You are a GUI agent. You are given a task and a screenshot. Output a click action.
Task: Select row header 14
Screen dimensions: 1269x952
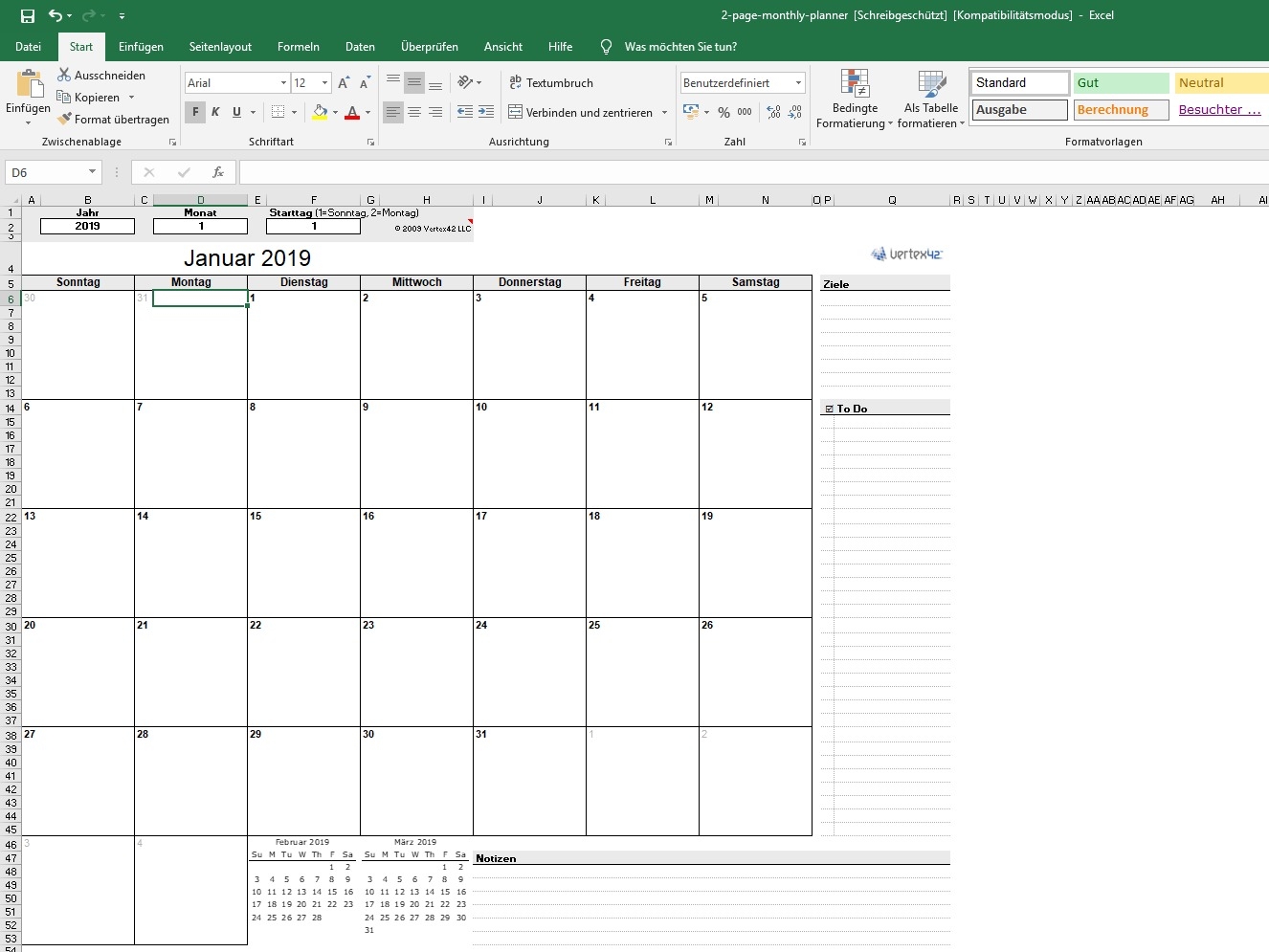pos(11,409)
